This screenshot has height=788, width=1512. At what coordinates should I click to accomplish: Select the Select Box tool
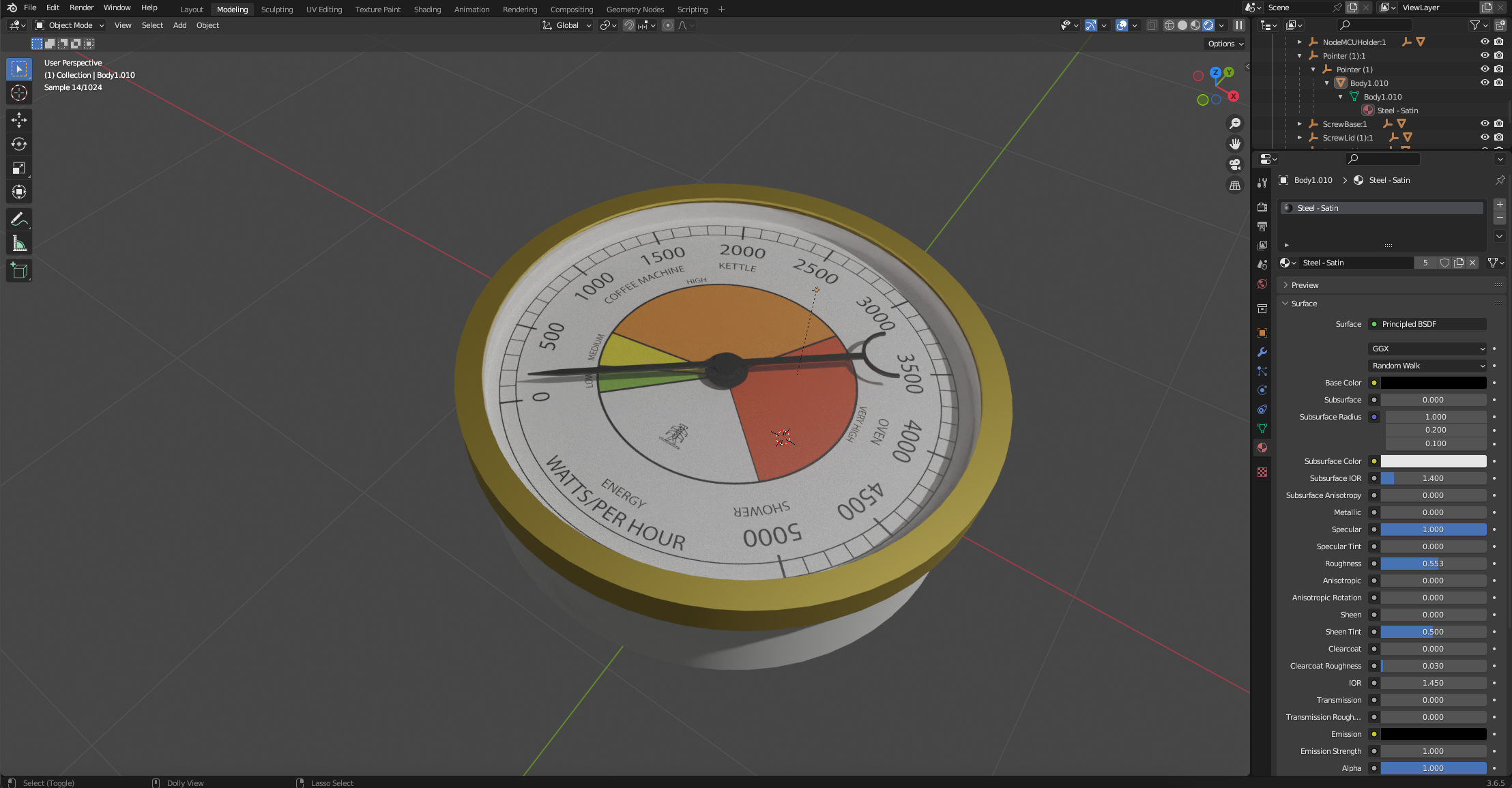(19, 69)
